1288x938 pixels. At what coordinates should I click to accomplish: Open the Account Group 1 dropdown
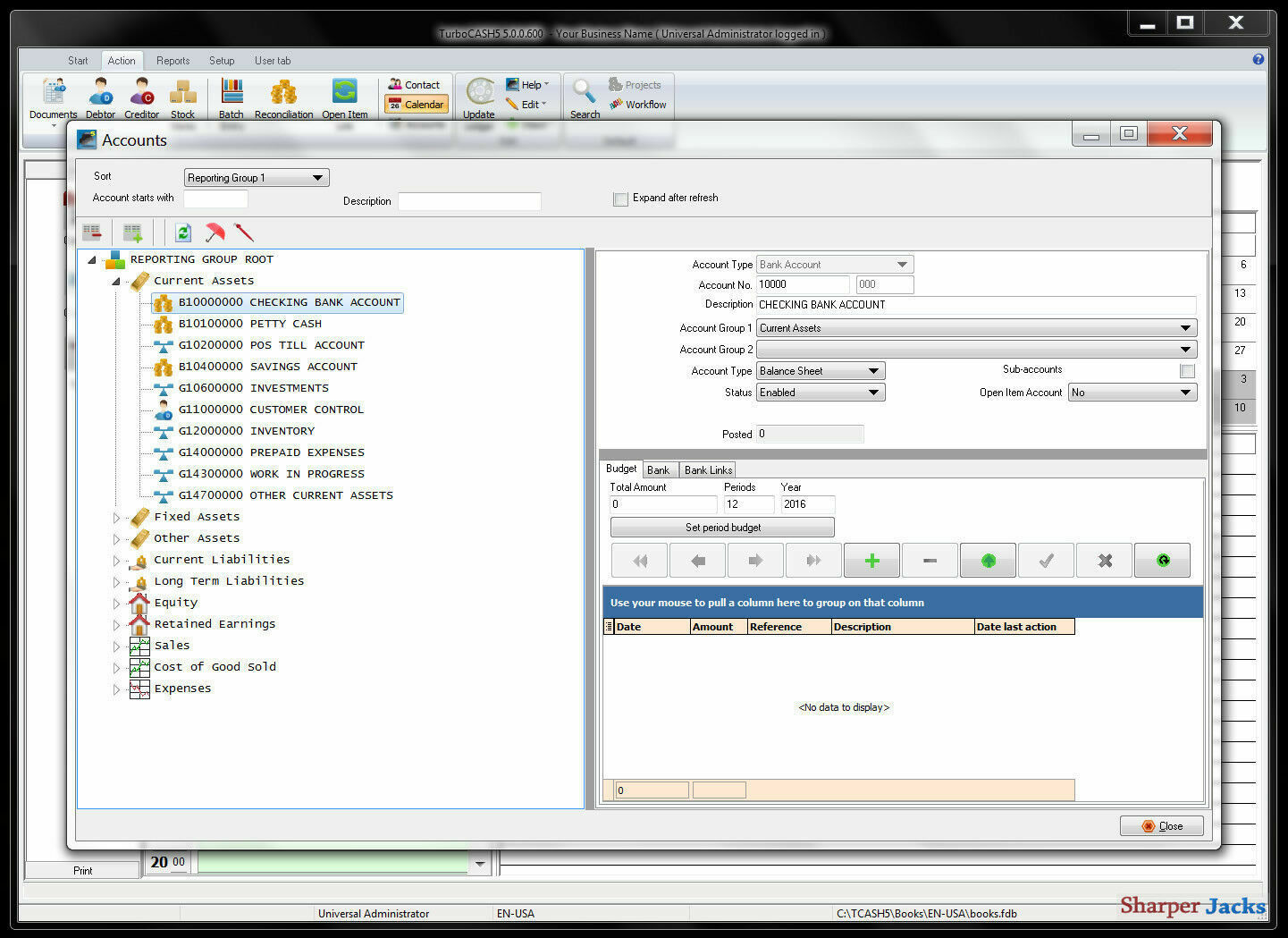click(x=977, y=328)
